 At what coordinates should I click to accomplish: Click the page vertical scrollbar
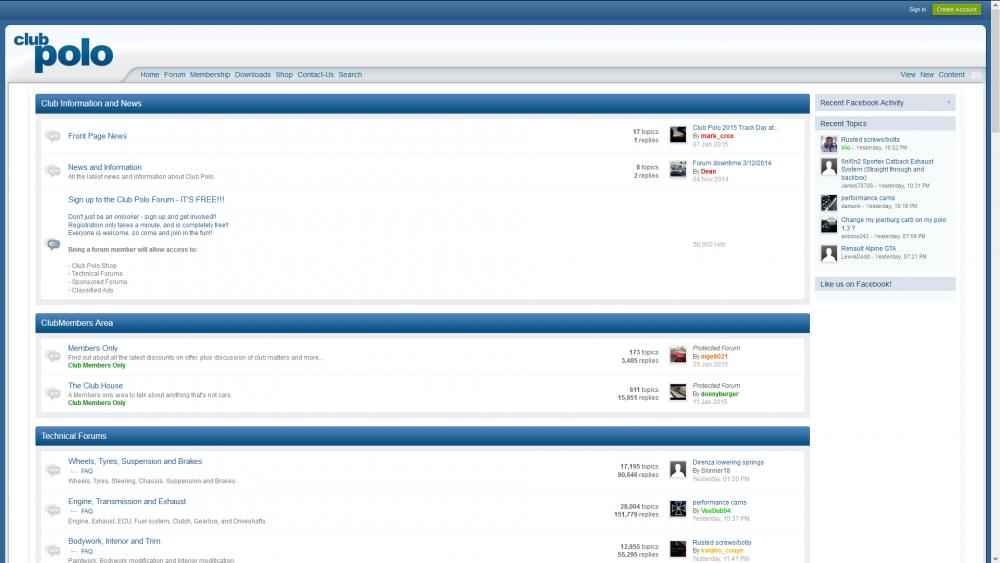click(995, 281)
